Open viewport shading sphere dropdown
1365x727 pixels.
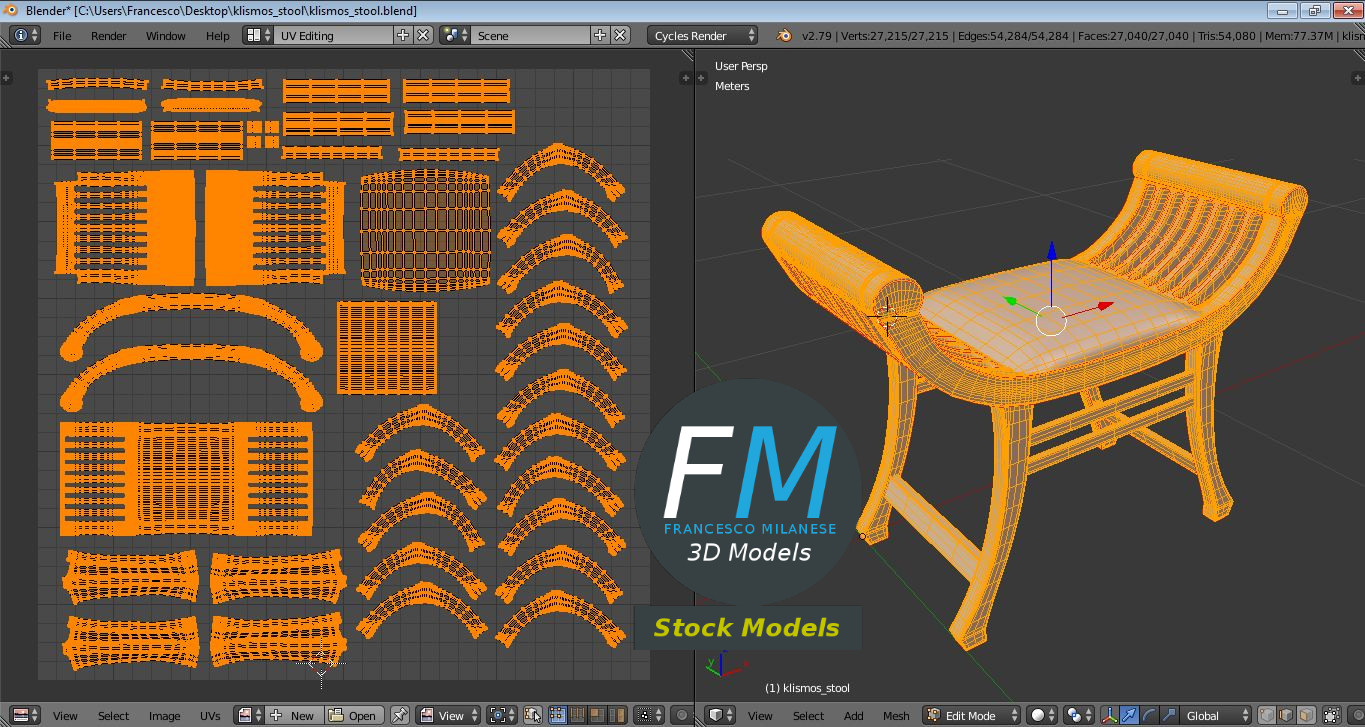pos(1043,715)
